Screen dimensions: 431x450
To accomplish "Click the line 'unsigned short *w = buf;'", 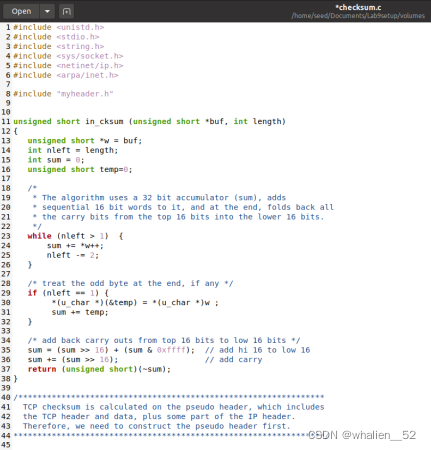I will click(85, 141).
